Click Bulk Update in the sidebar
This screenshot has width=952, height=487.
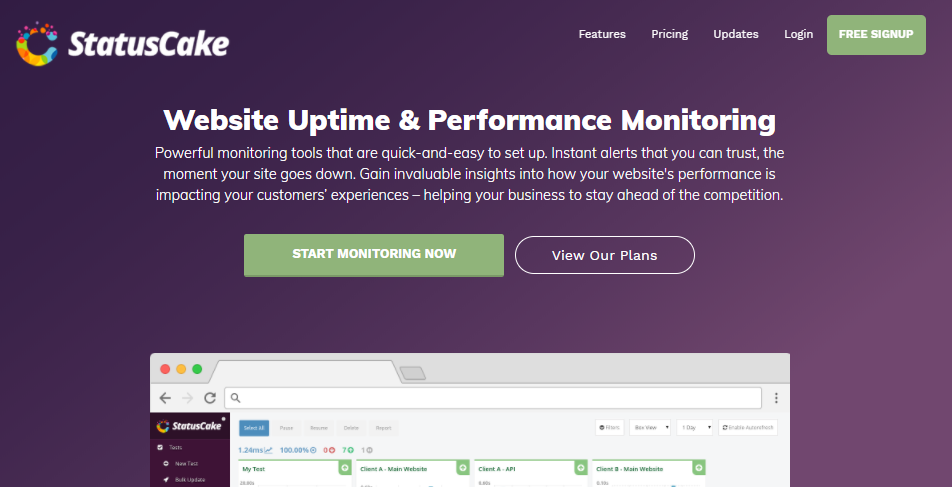coord(184,480)
